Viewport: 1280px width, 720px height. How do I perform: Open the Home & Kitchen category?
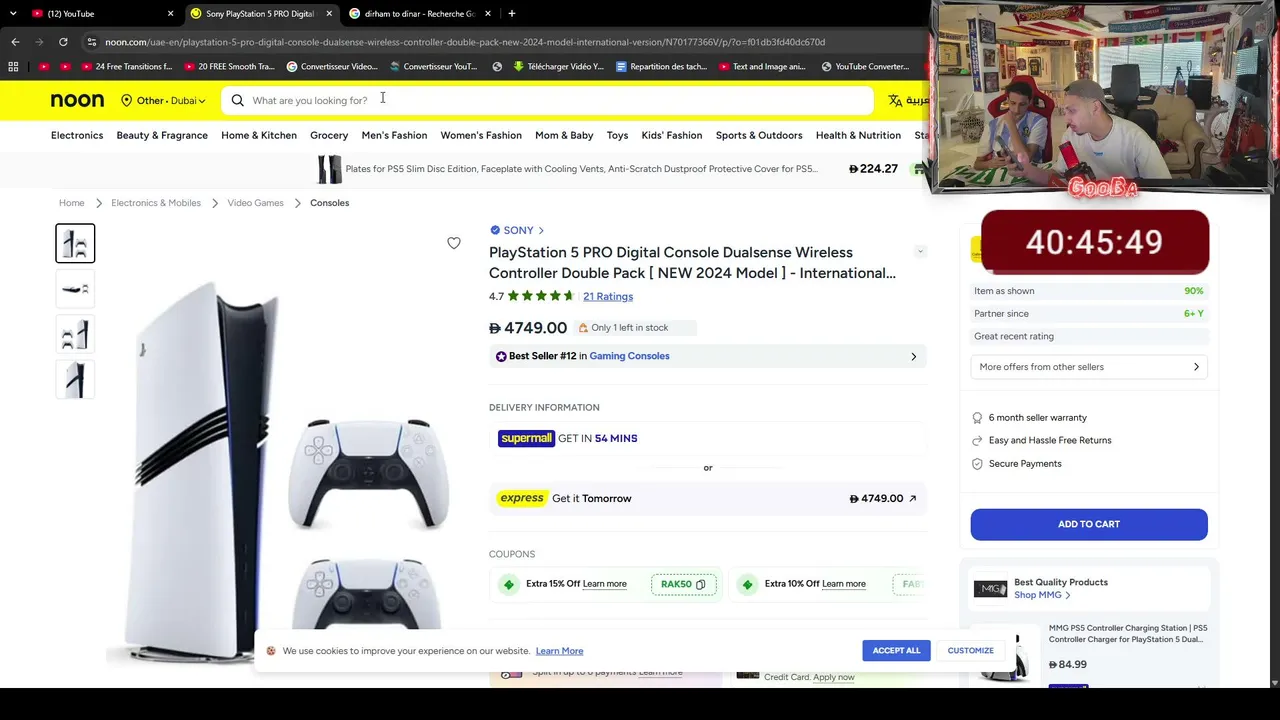[x=259, y=135]
